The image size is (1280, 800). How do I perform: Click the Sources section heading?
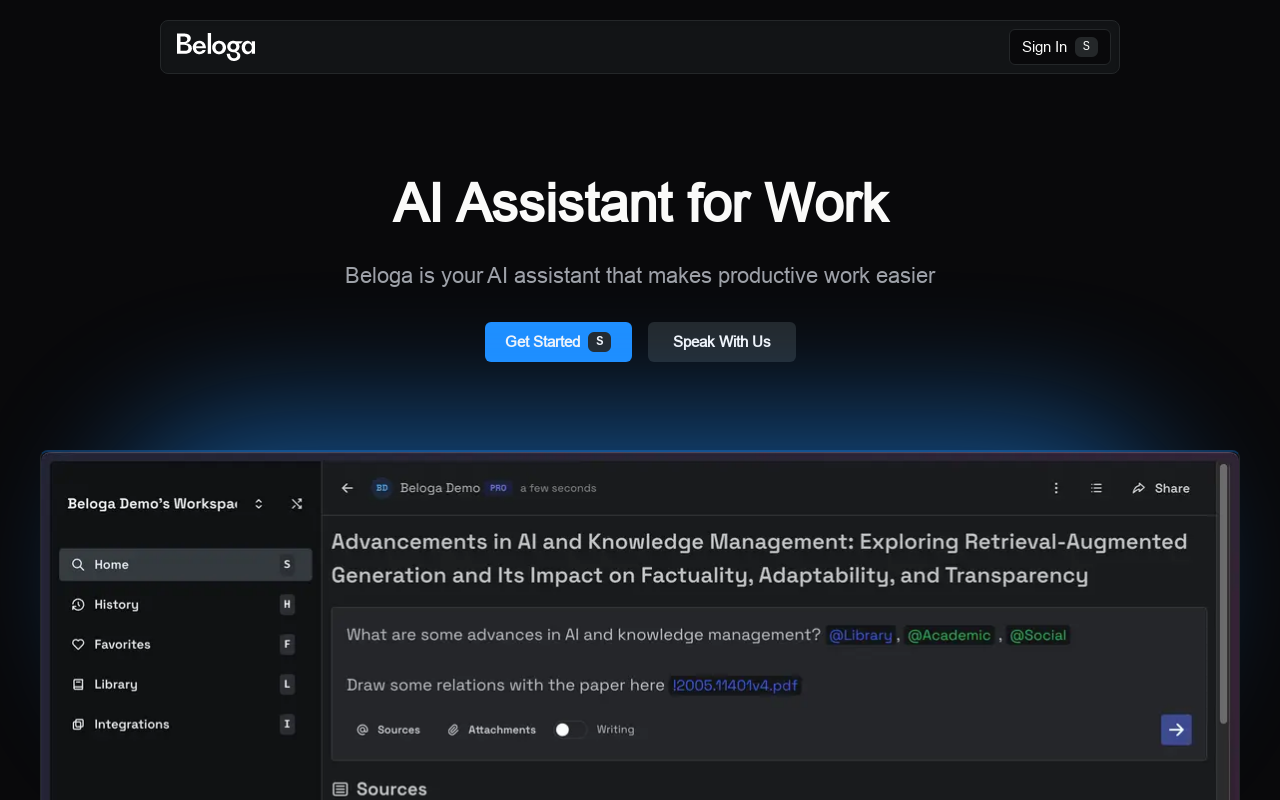click(380, 789)
